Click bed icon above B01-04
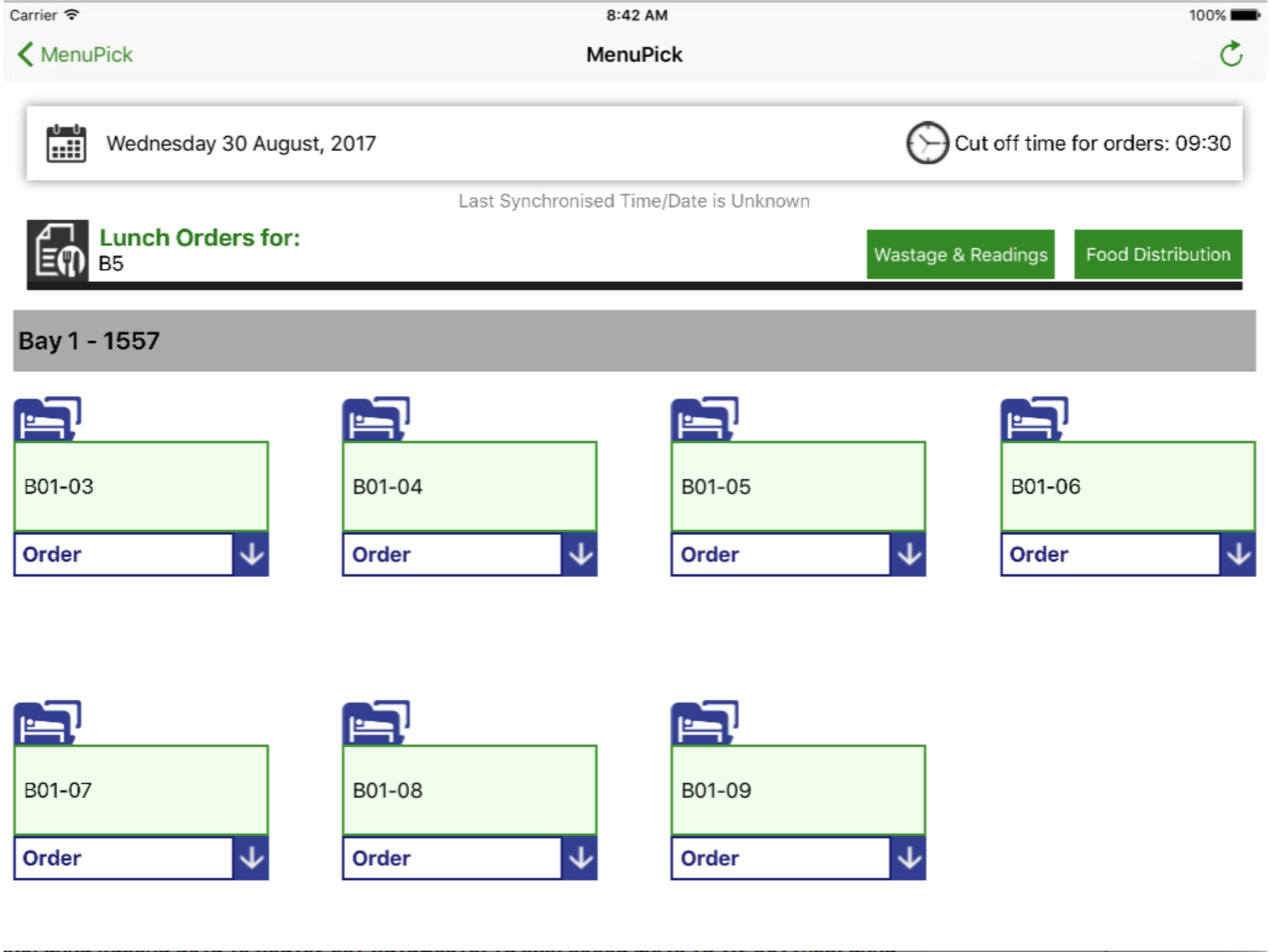 376,418
